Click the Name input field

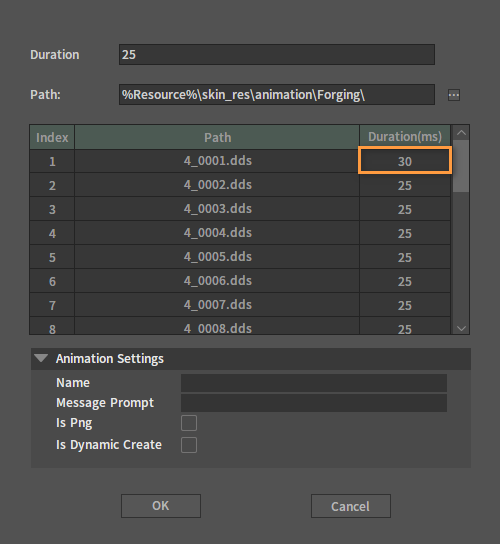click(x=314, y=383)
